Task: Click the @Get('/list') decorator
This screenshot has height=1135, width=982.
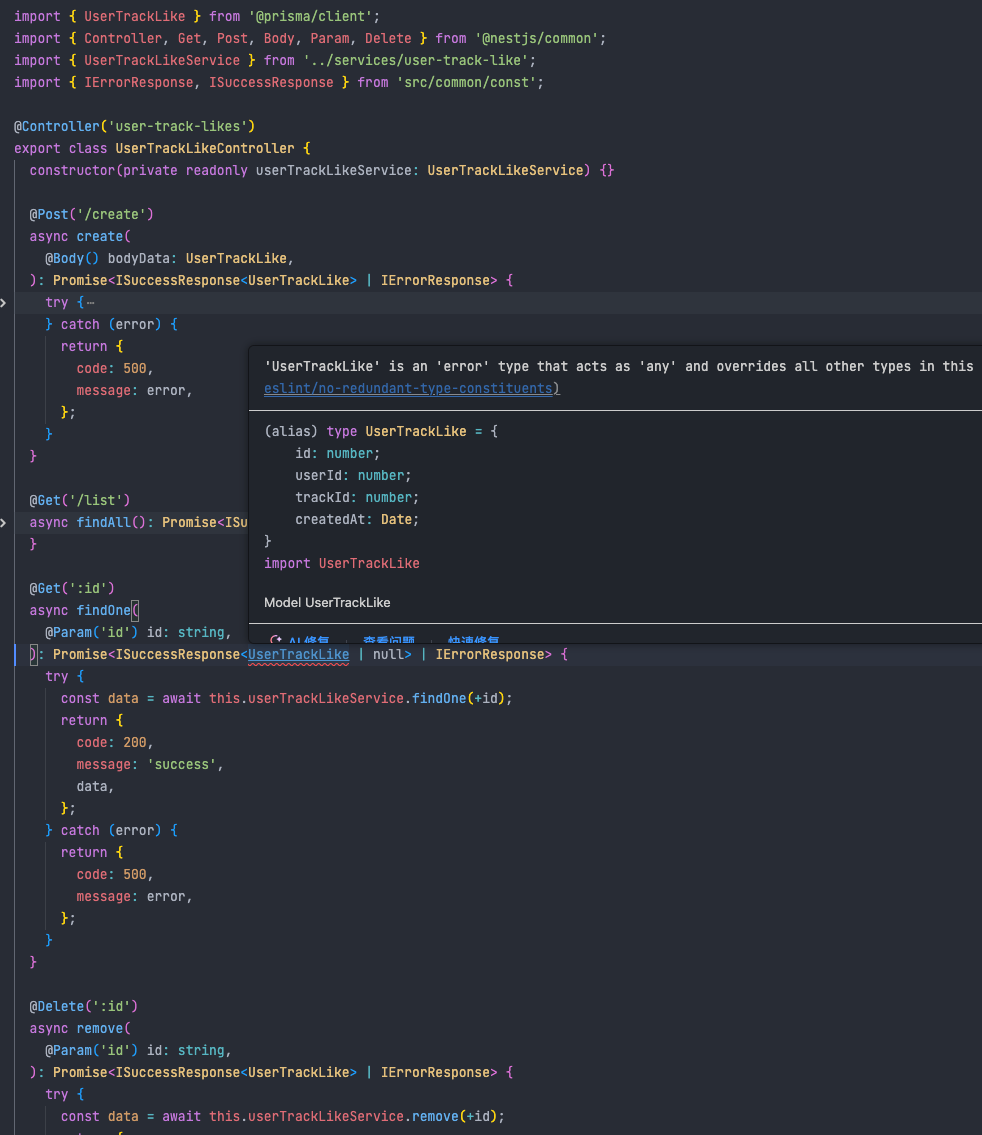Action: [x=80, y=500]
